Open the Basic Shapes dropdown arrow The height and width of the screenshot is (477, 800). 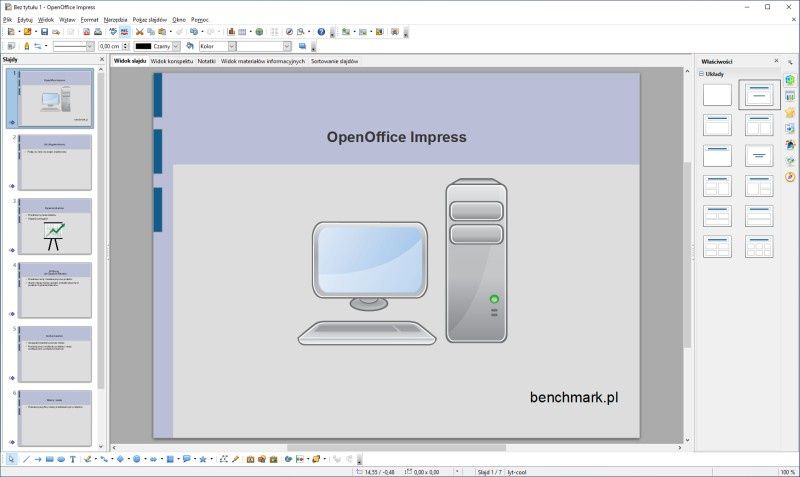coord(128,459)
